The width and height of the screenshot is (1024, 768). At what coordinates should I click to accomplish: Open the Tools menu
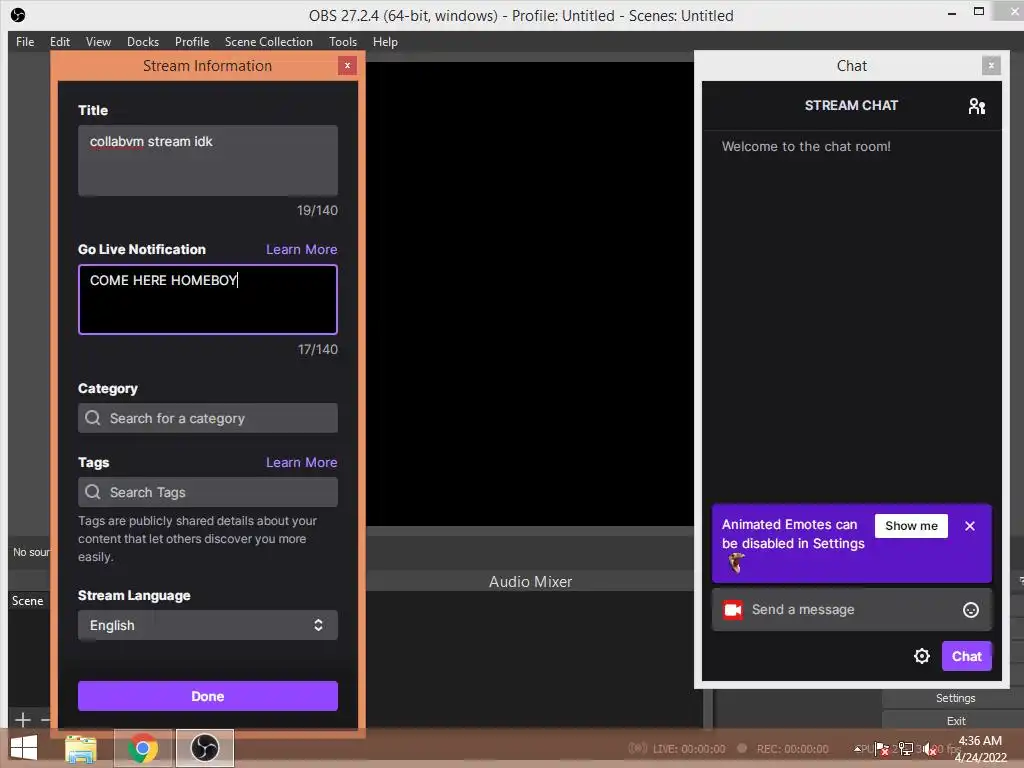[x=343, y=42]
